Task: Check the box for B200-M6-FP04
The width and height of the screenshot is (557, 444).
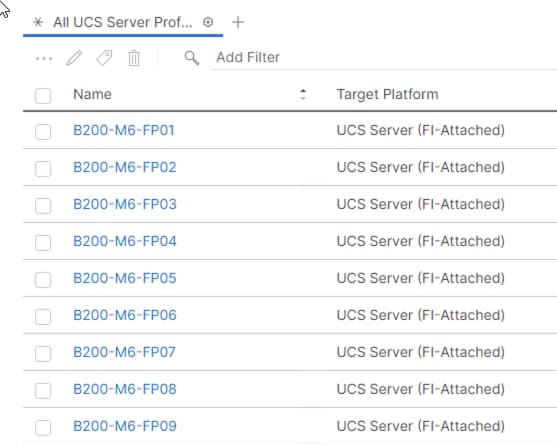Action: coord(43,243)
